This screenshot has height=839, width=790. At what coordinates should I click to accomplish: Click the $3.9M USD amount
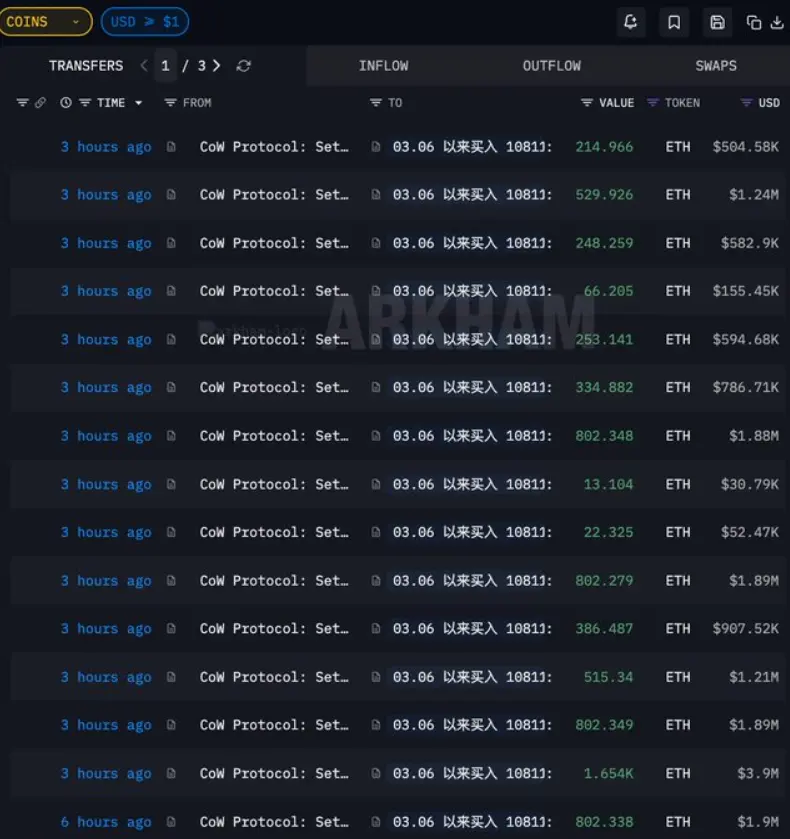click(x=758, y=773)
